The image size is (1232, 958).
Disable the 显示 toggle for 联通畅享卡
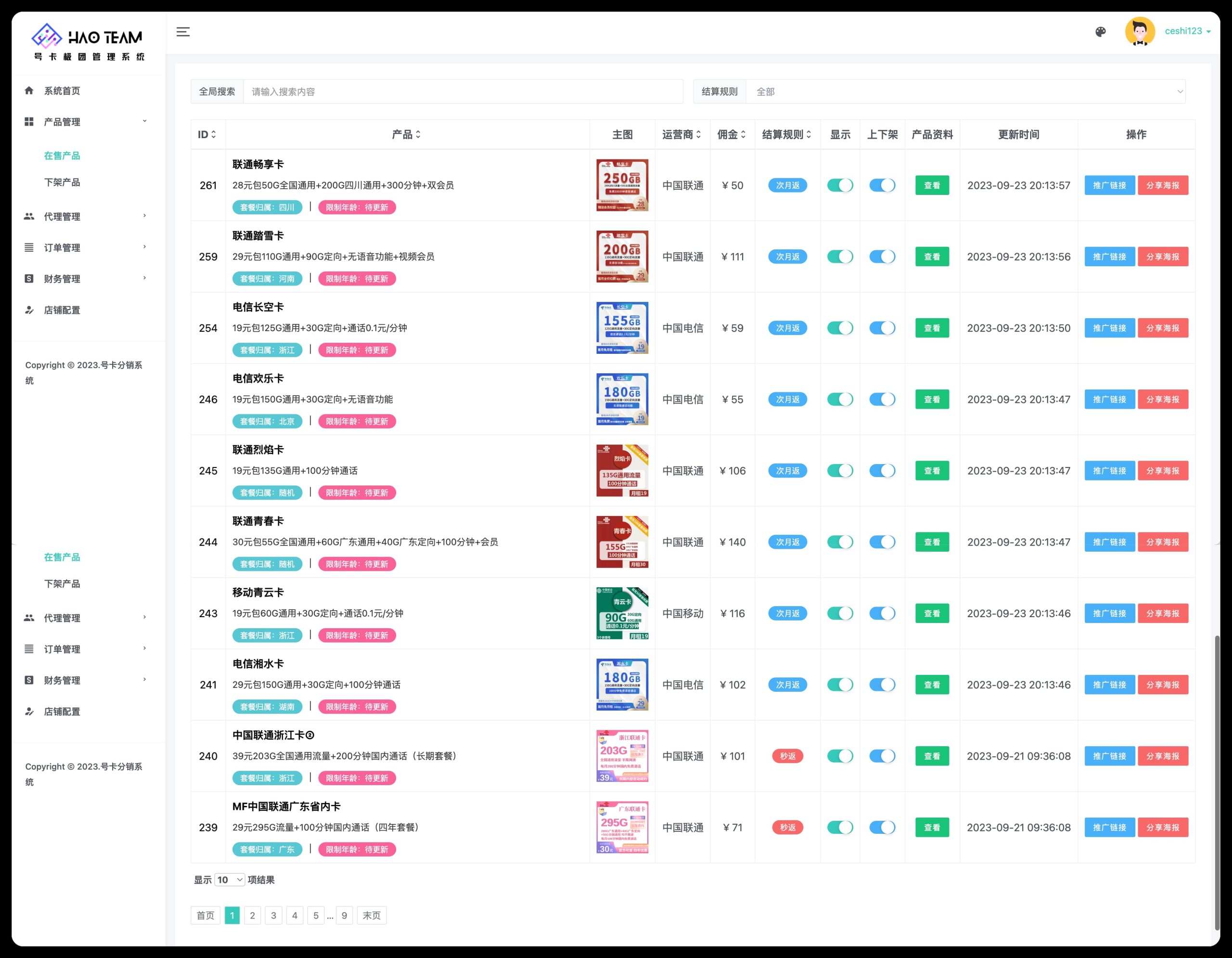coord(840,185)
